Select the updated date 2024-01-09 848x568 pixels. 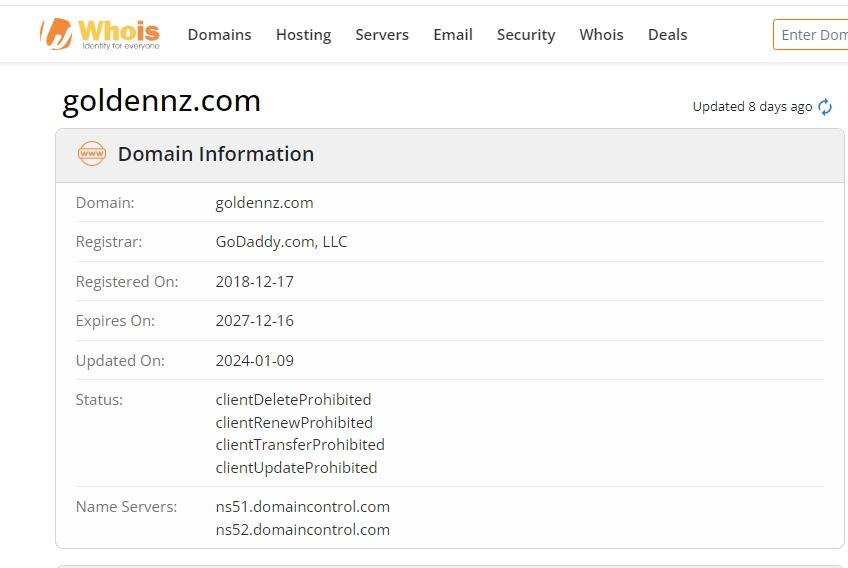[x=255, y=361]
